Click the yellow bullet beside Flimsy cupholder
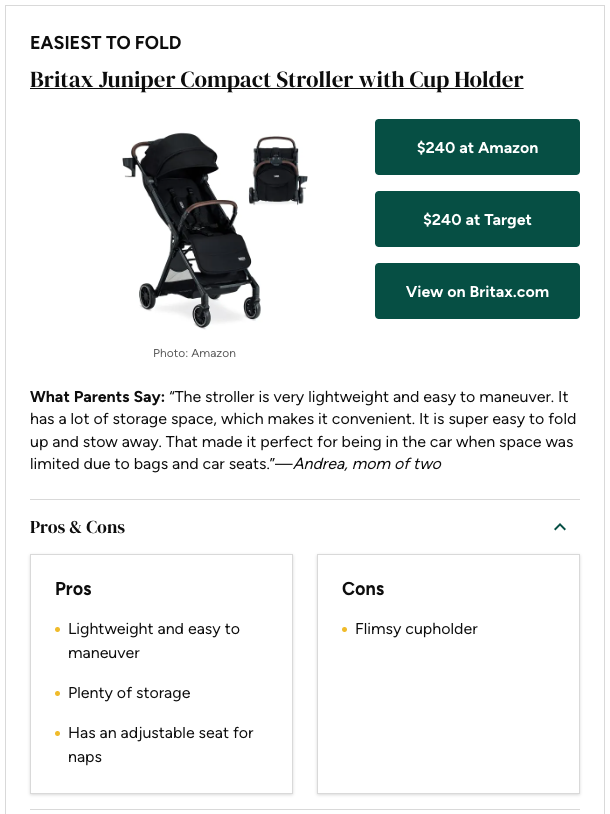The height and width of the screenshot is (814, 610). 345,630
